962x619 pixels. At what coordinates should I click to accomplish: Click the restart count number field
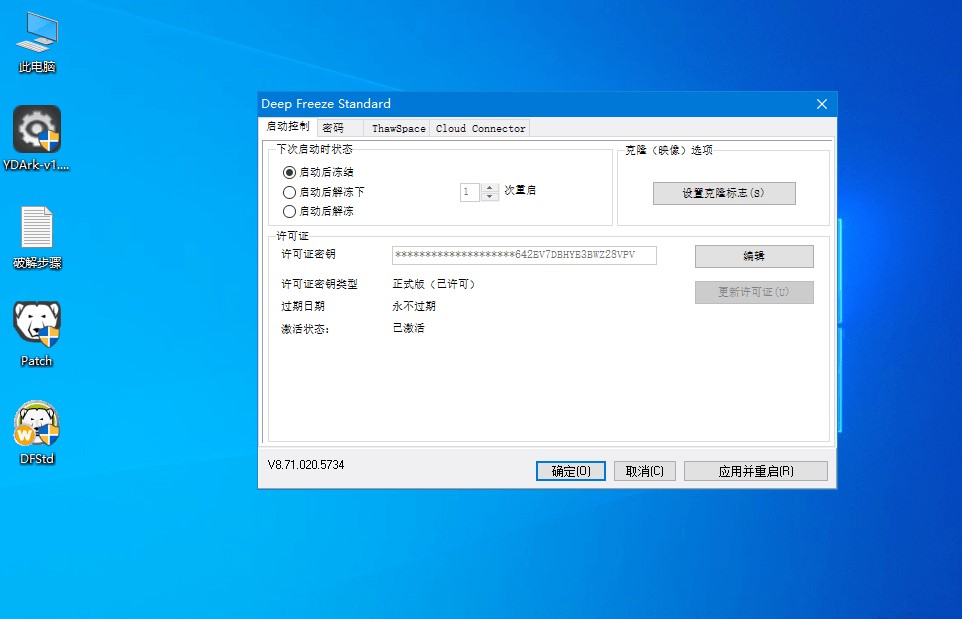click(x=470, y=191)
